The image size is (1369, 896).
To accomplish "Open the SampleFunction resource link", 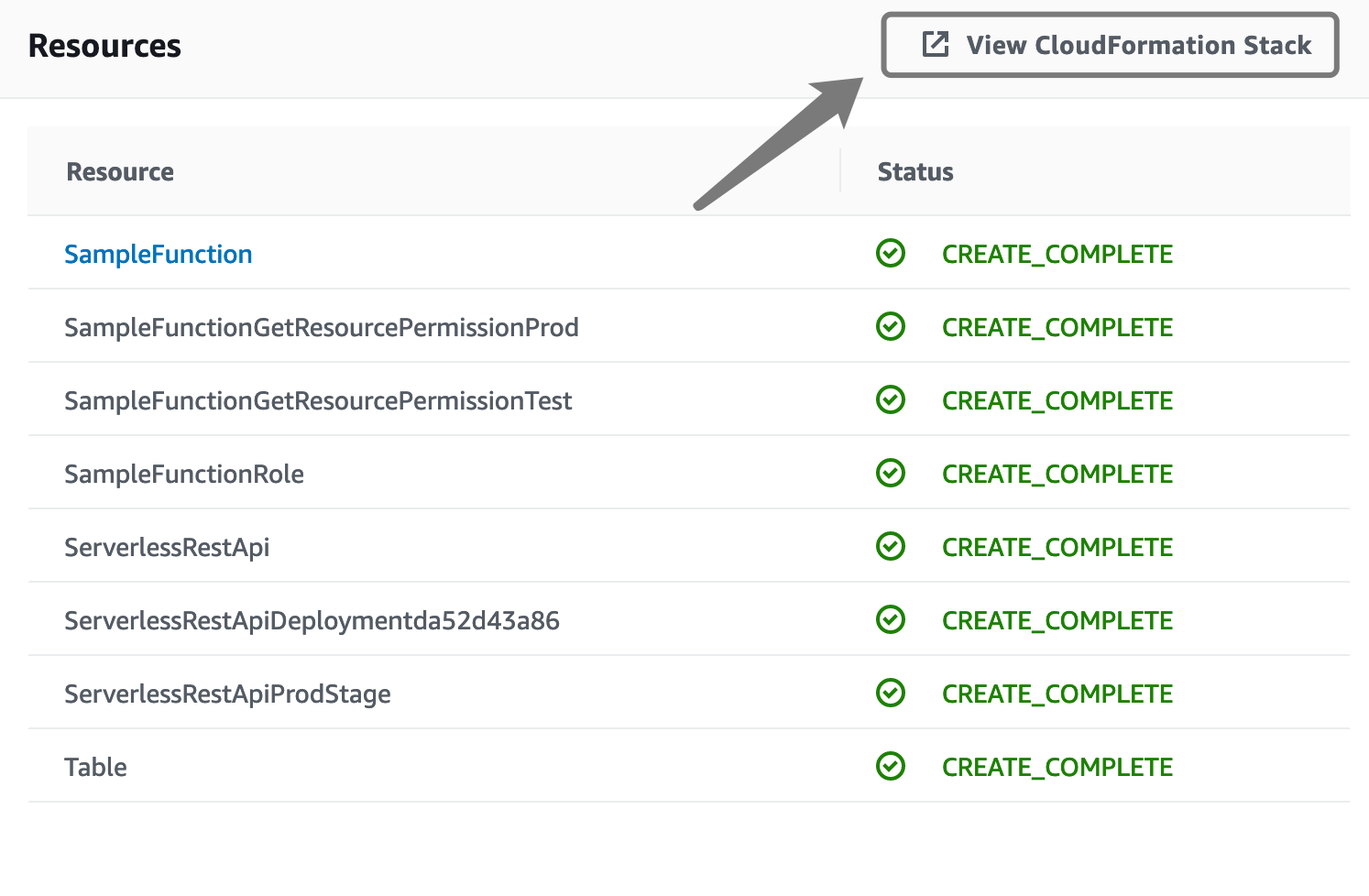I will [x=159, y=254].
